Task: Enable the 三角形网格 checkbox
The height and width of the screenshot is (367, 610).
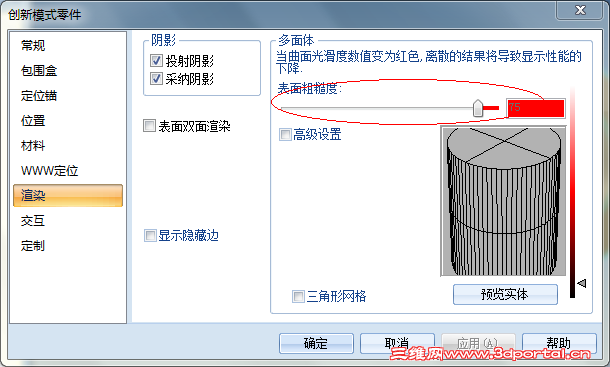Action: [x=298, y=296]
